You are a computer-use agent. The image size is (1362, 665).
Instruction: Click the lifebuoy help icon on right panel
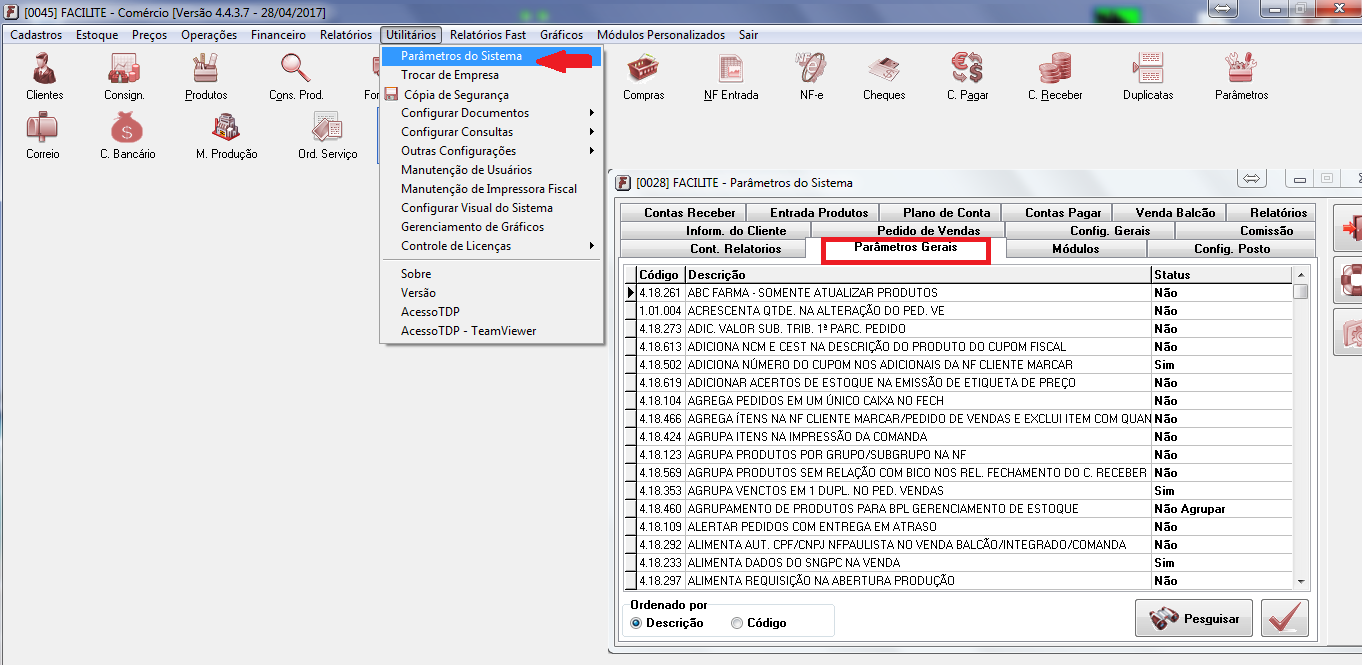(1349, 281)
